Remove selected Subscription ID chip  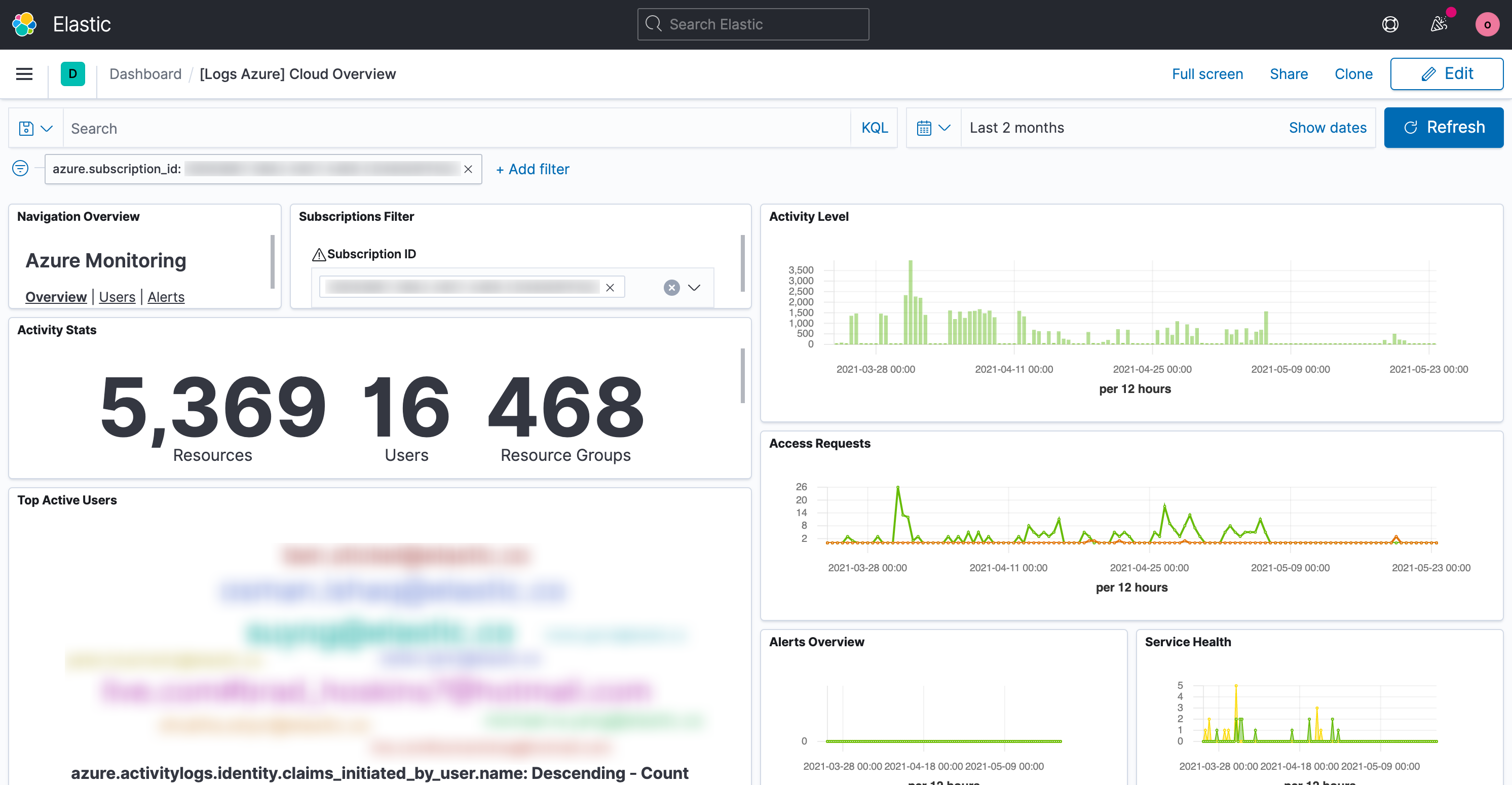coord(610,288)
